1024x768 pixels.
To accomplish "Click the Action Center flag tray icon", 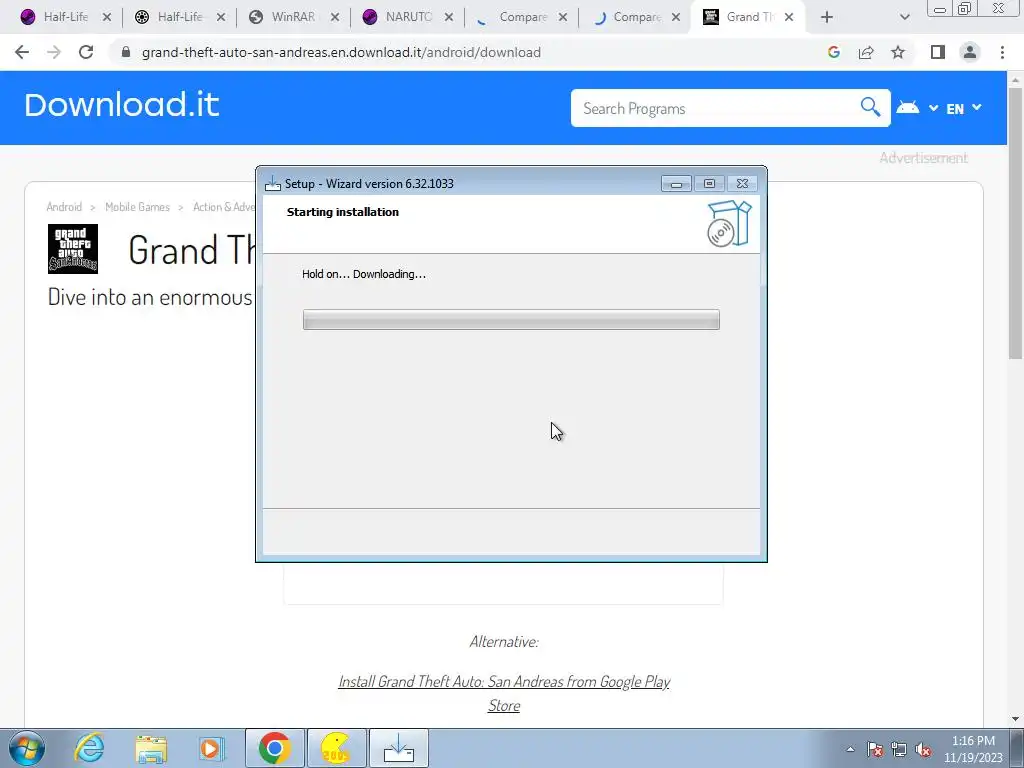I will (875, 749).
